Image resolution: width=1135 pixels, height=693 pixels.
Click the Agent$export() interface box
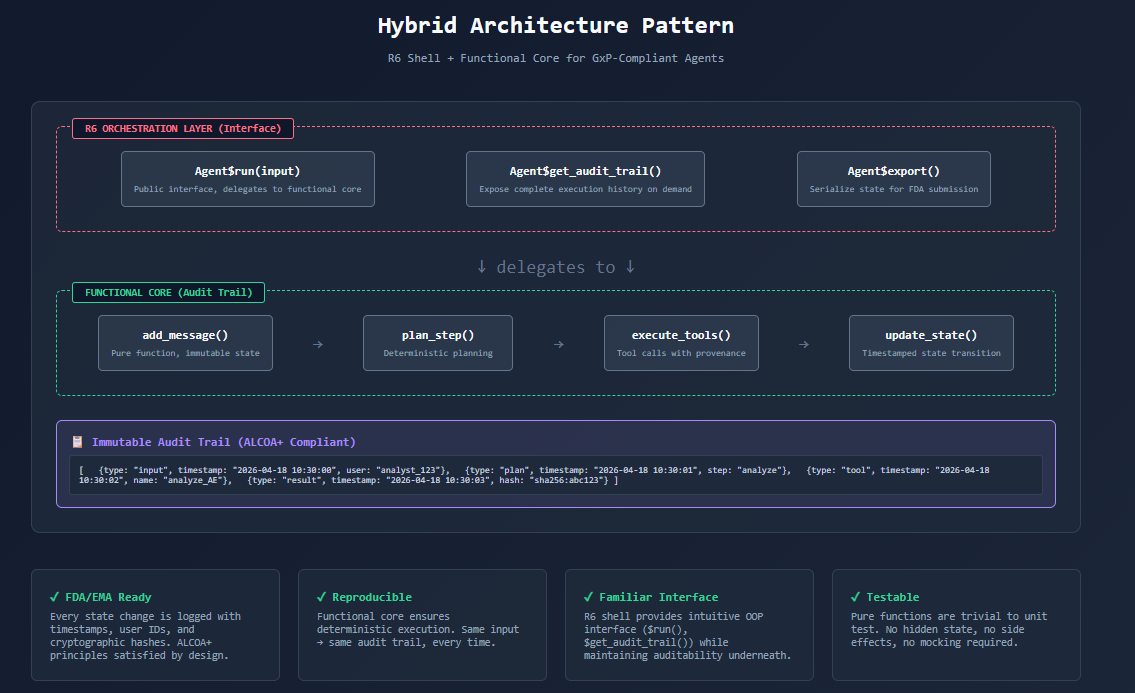tap(893, 179)
